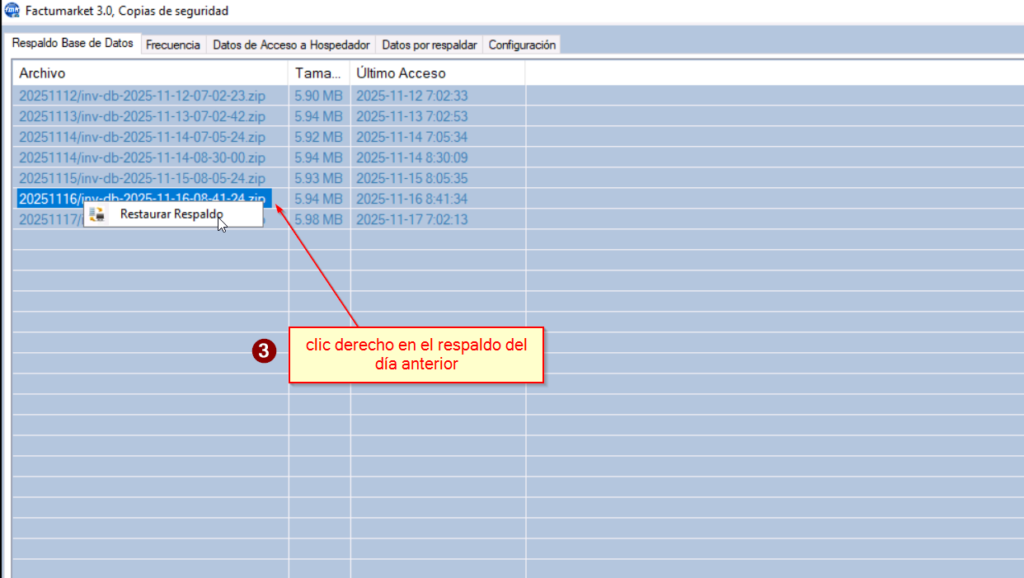Click the red step 3 annotation callout
The width and height of the screenshot is (1024, 578).
point(263,351)
